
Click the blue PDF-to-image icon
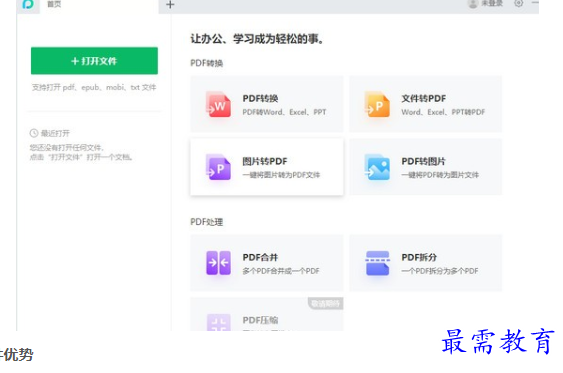377,167
